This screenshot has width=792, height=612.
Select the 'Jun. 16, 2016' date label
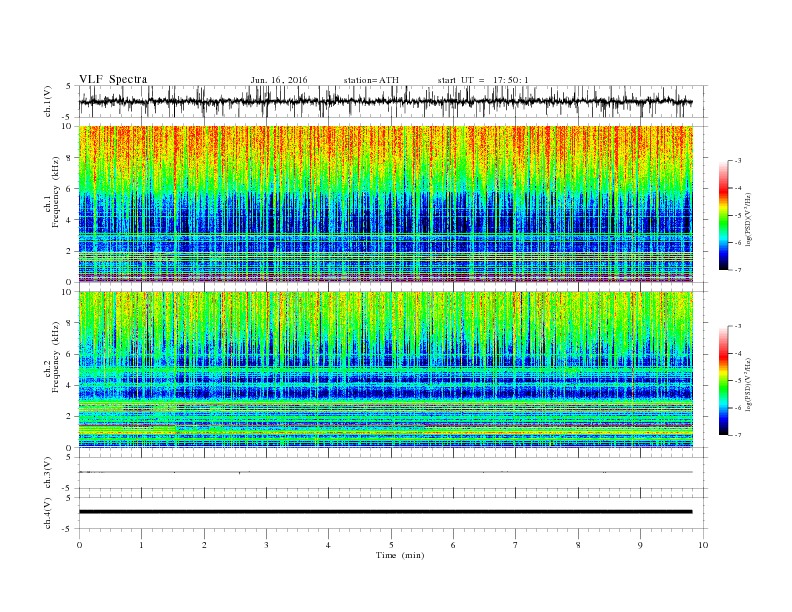[x=279, y=80]
